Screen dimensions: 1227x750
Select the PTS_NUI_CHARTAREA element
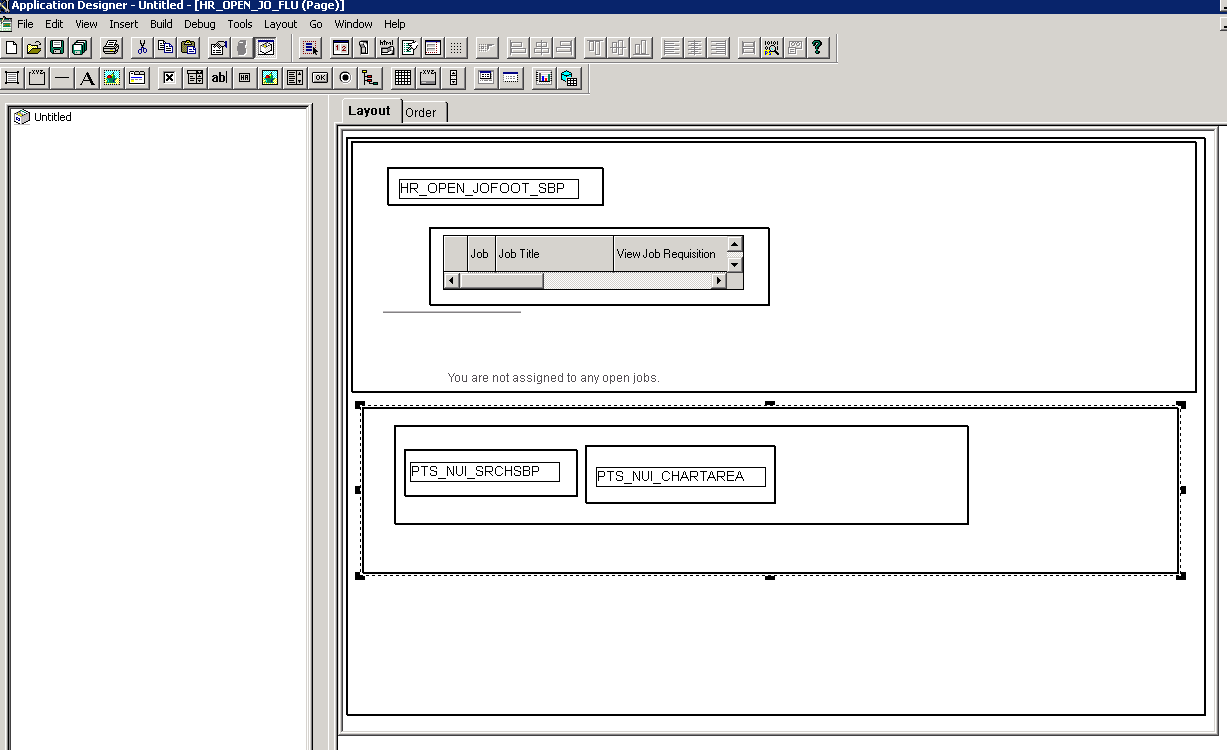pyautogui.click(x=679, y=476)
